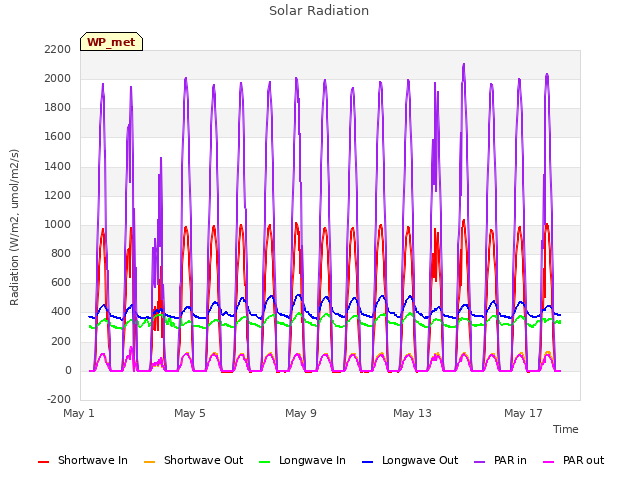
Task: Toggle Longwave Out legend entry
Action: pyautogui.click(x=410, y=460)
